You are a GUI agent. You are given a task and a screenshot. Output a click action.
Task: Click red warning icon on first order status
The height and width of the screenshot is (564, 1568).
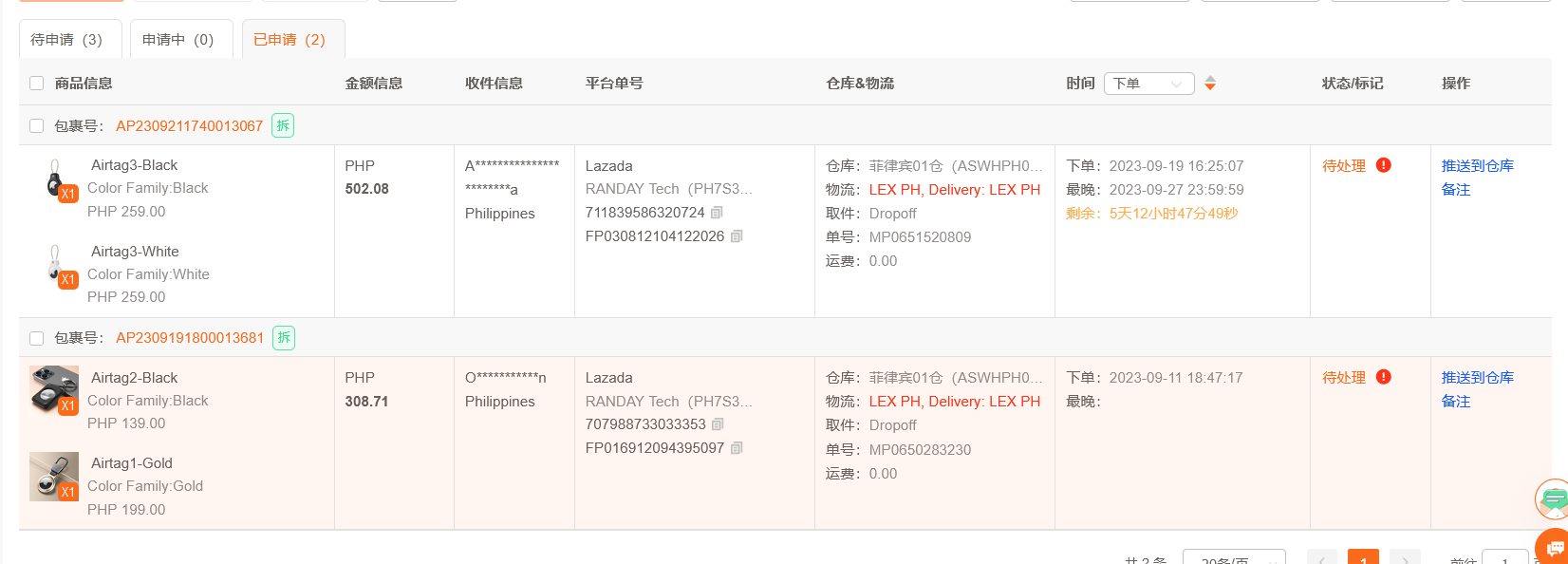pos(1384,165)
